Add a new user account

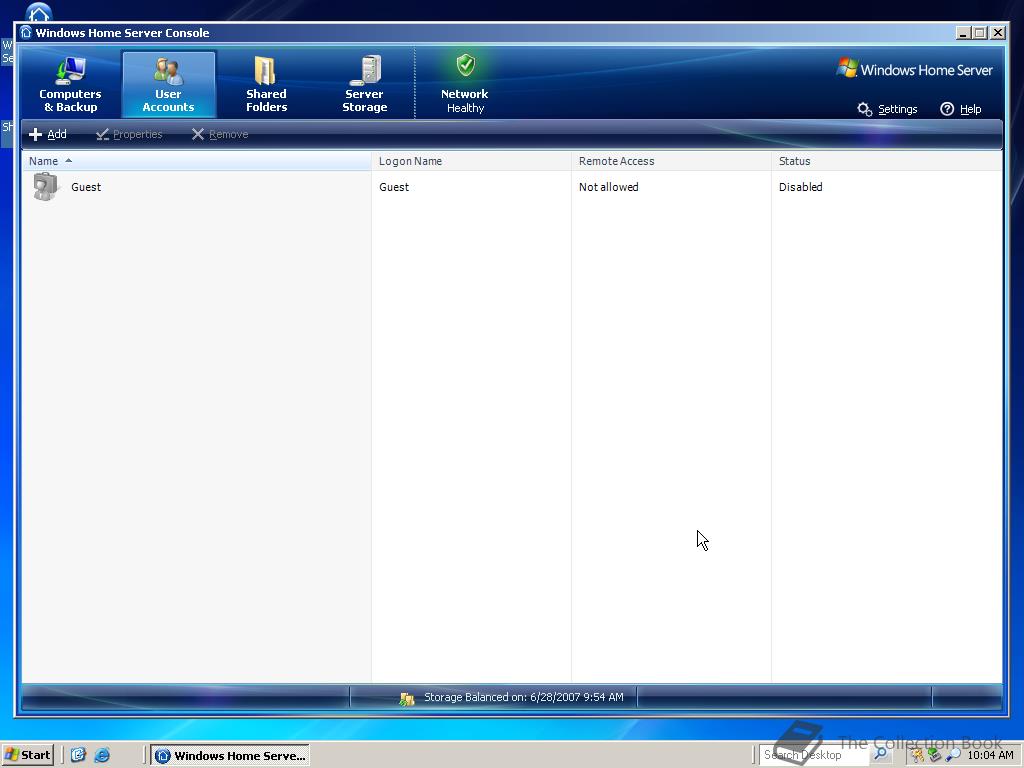click(x=48, y=134)
